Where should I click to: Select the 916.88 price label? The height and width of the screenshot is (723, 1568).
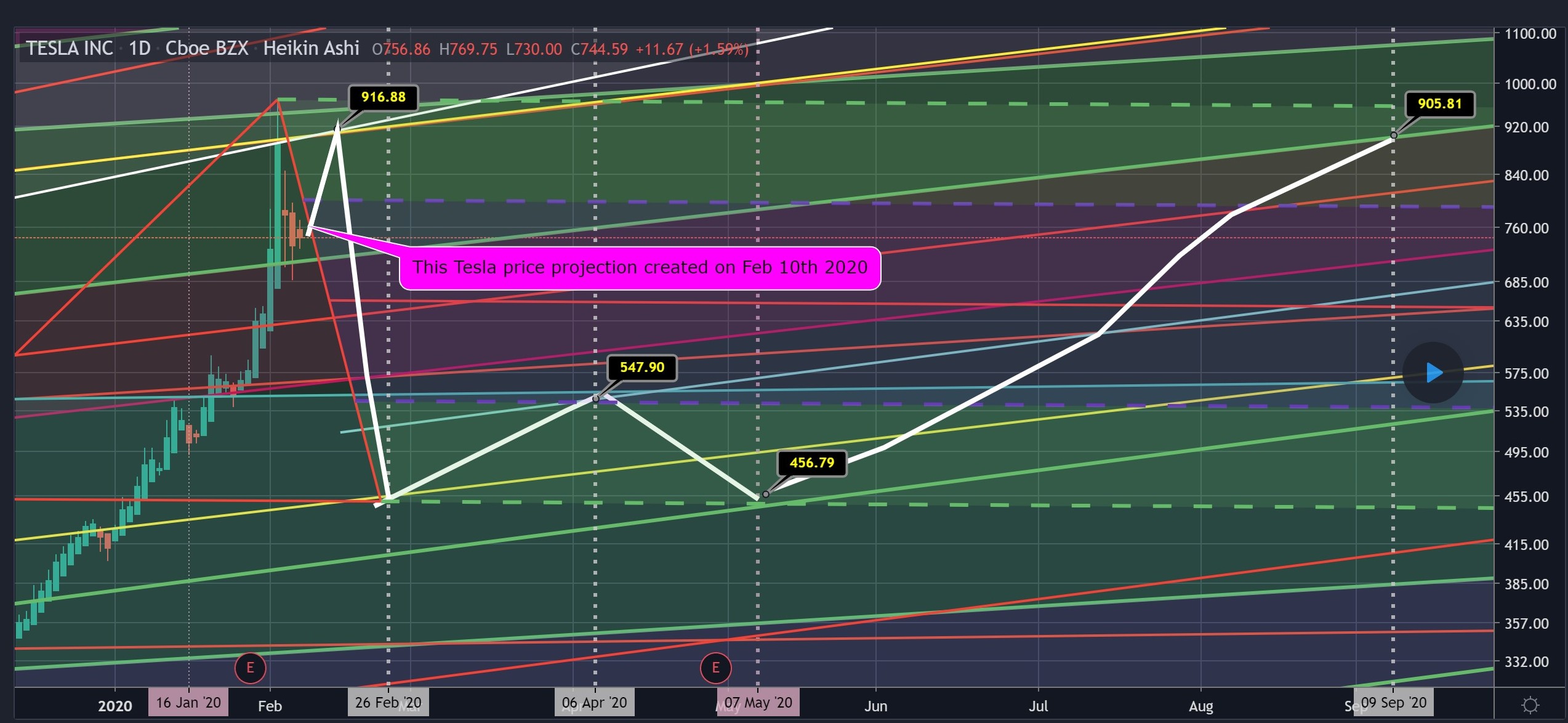(x=384, y=97)
